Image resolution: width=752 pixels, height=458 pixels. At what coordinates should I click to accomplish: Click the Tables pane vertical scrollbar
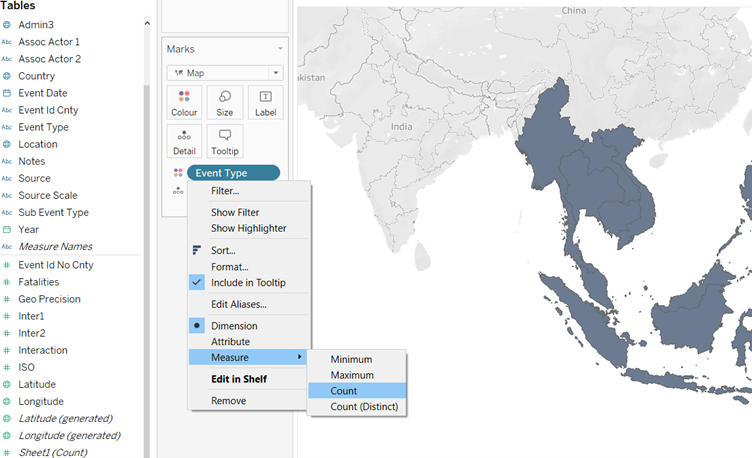tap(148, 200)
